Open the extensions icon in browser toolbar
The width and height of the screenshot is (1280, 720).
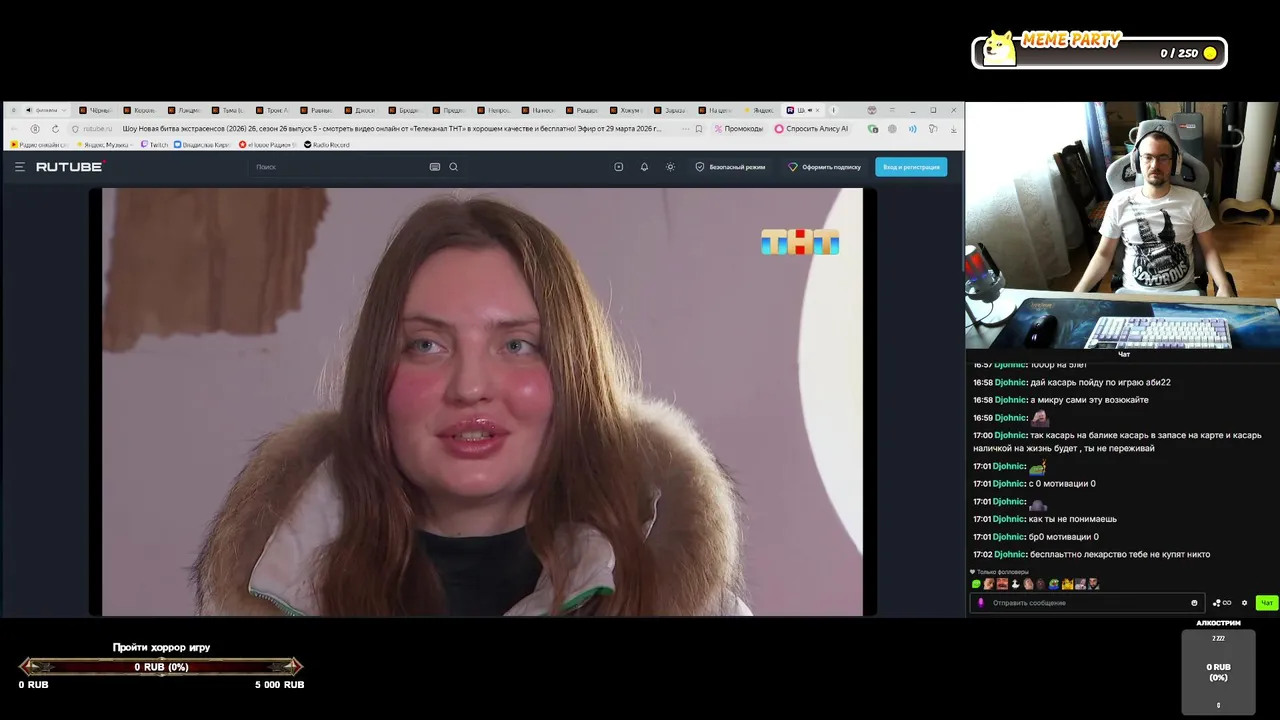[932, 129]
